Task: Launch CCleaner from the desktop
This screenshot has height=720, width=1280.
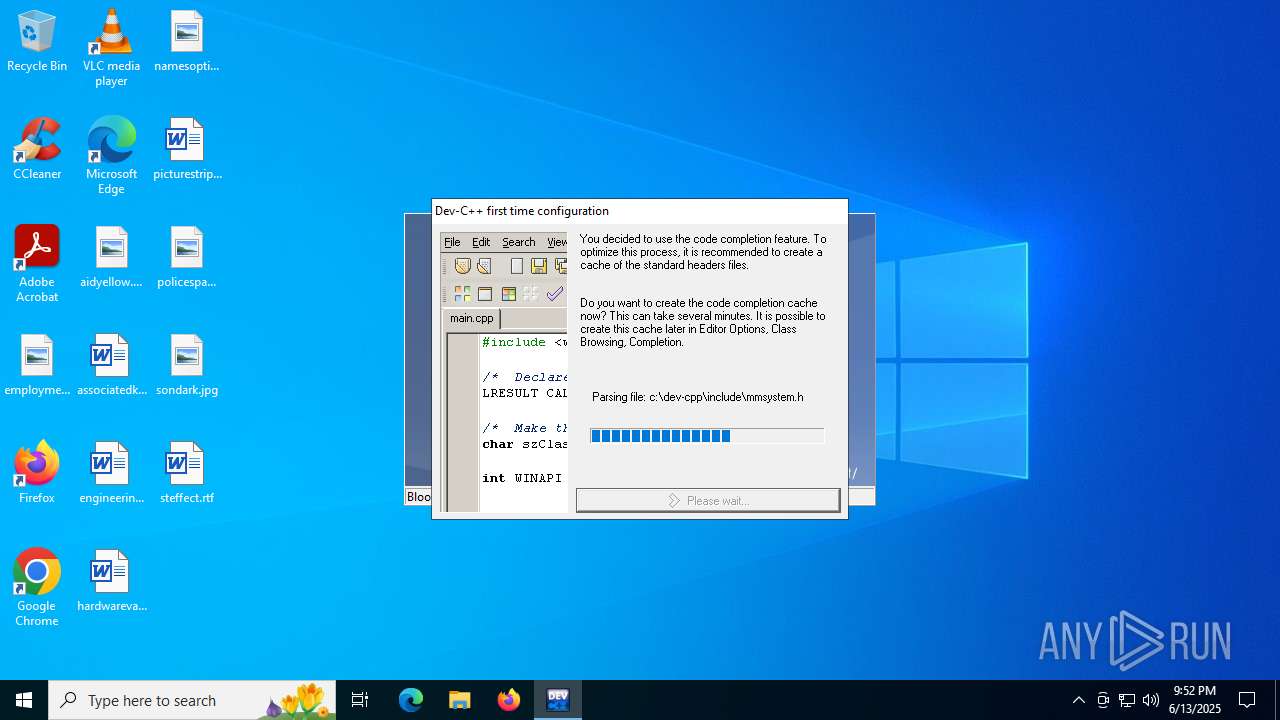Action: coord(37,150)
